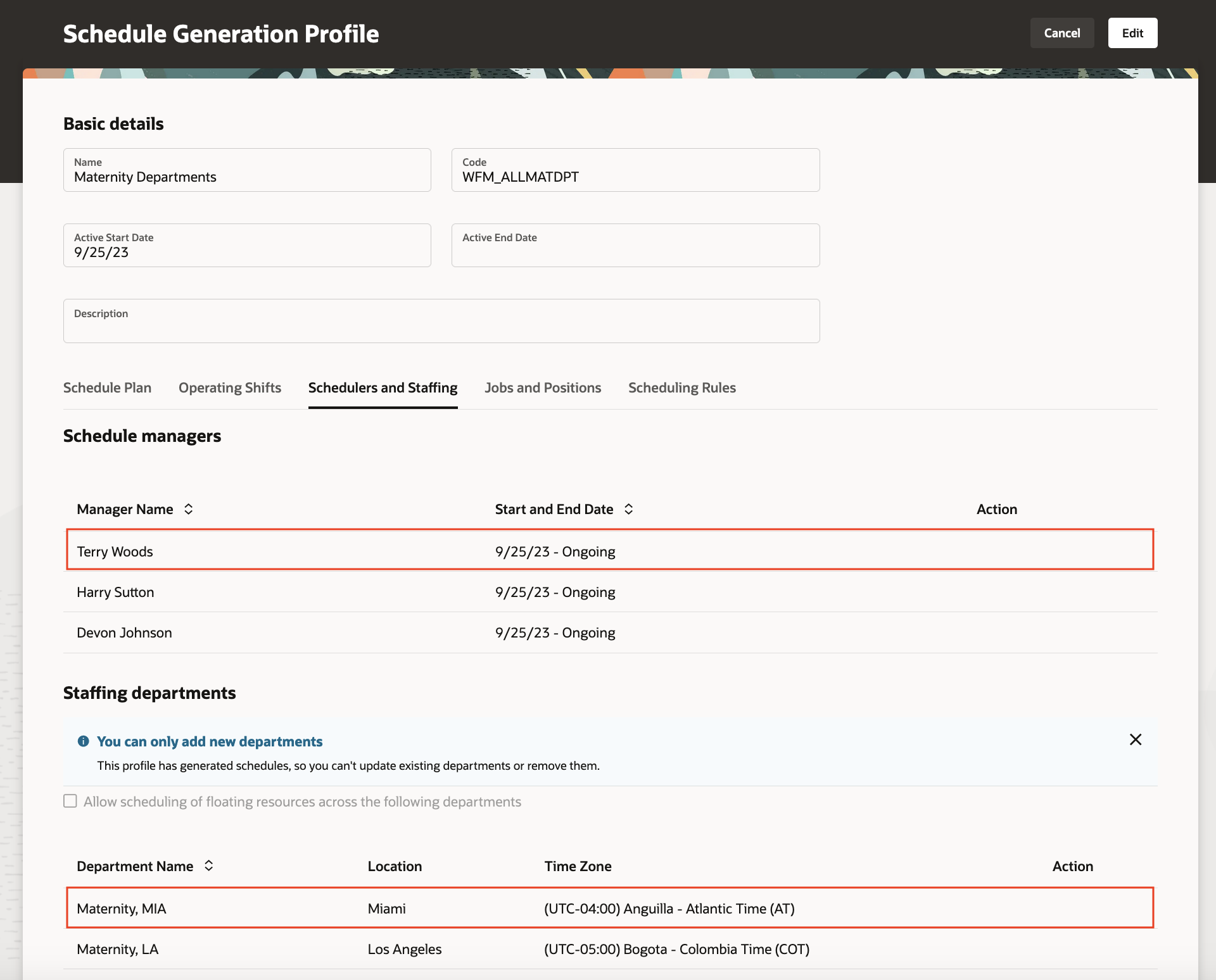
Task: Switch to Operating Shifts tab
Action: 229,387
